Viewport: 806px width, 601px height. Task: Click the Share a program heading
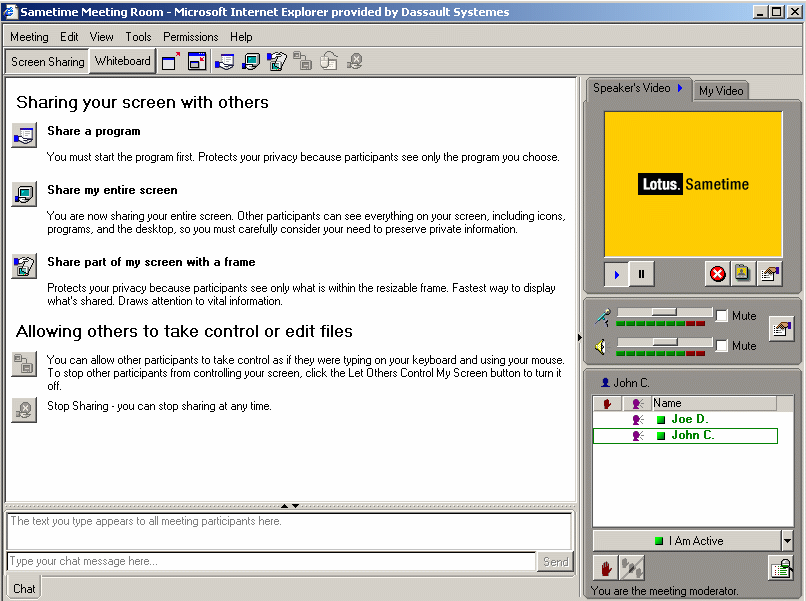[x=94, y=131]
